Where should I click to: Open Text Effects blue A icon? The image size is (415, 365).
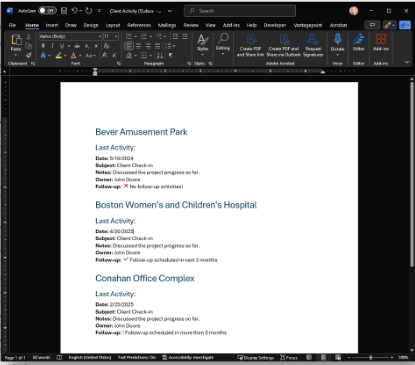[x=43, y=55]
